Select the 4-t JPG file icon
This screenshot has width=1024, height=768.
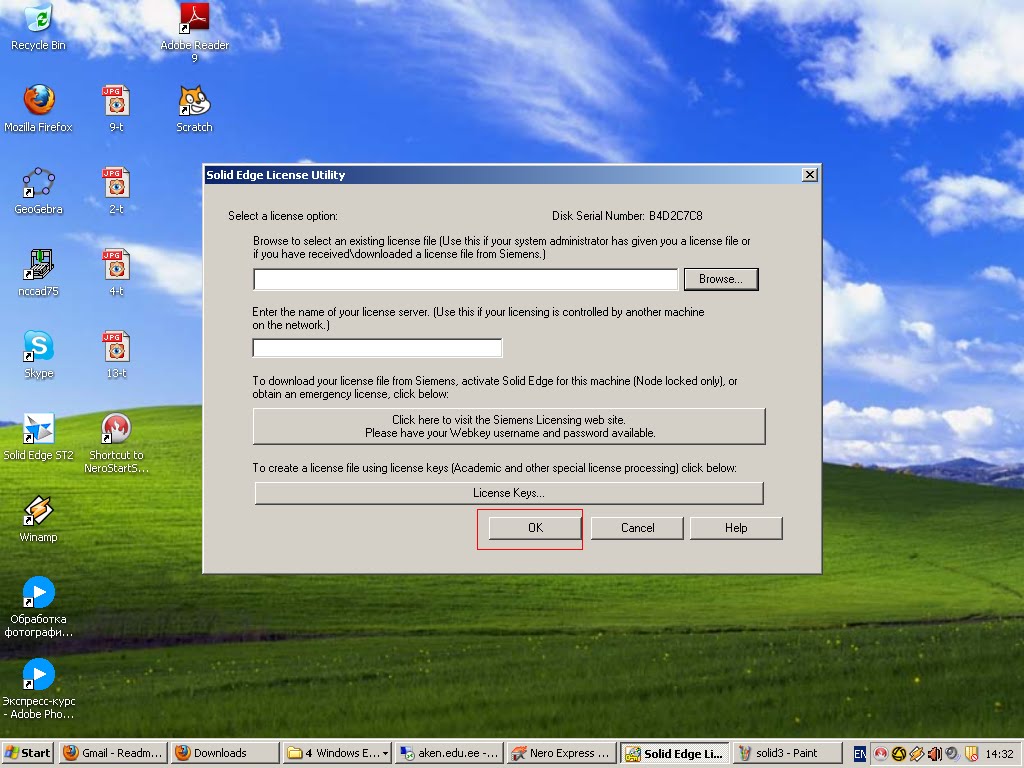click(x=116, y=272)
